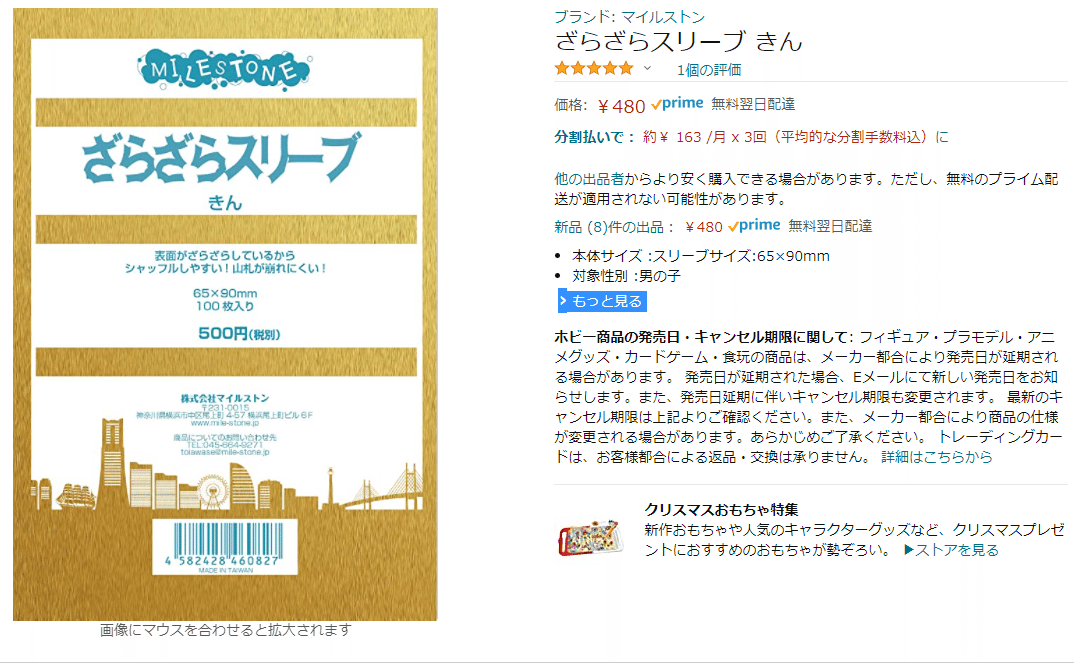1092x668 pixels.
Task: Follow the ▶ストアを見る store link
Action: tap(951, 550)
